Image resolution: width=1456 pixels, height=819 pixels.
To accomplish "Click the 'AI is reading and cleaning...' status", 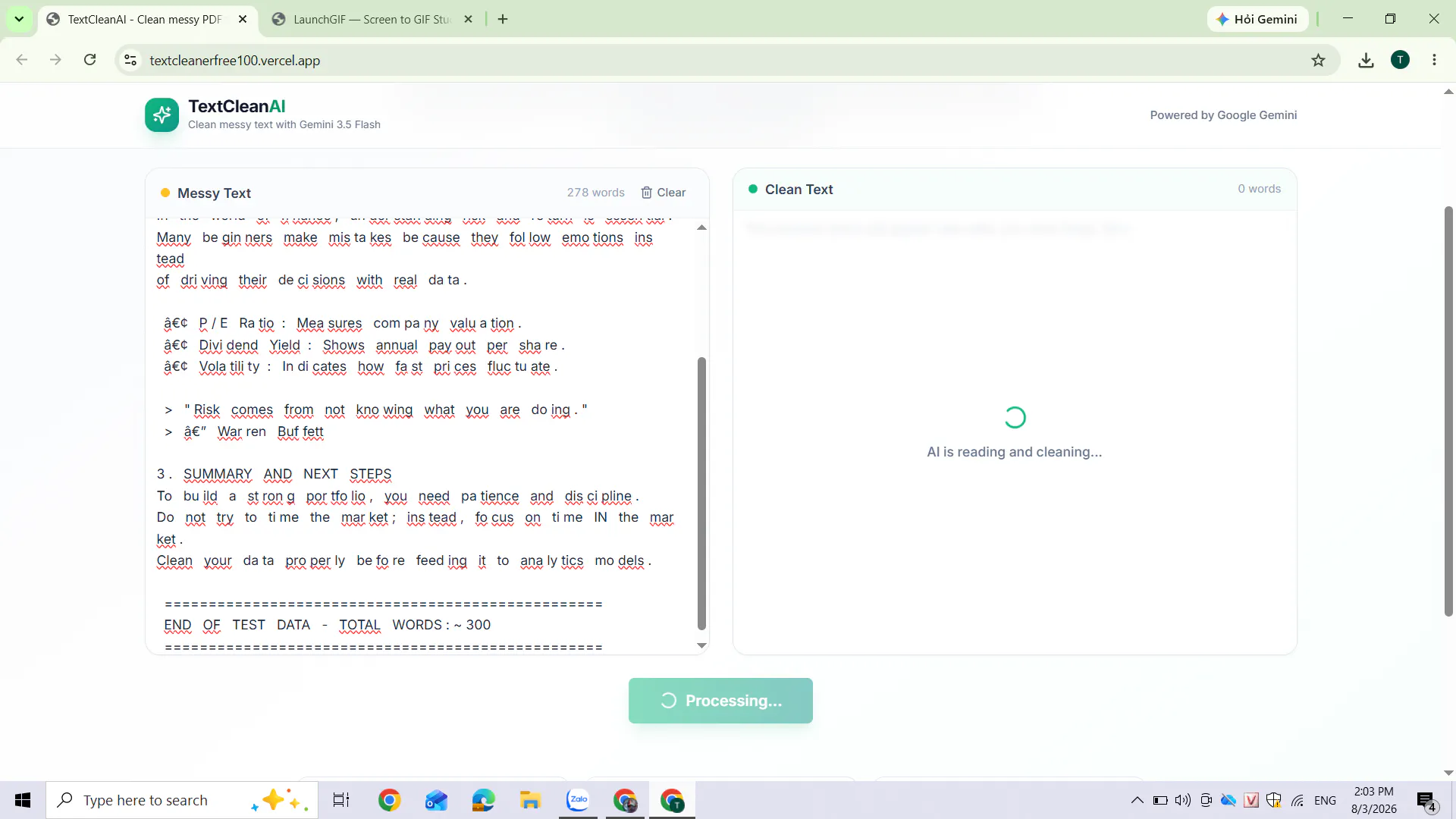I will [x=1014, y=452].
